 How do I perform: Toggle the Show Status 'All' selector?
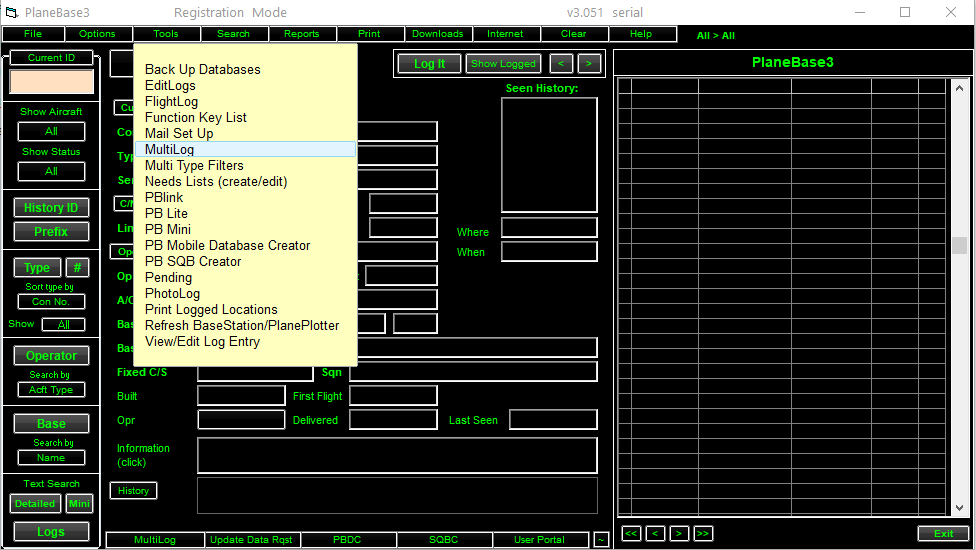pos(51,171)
